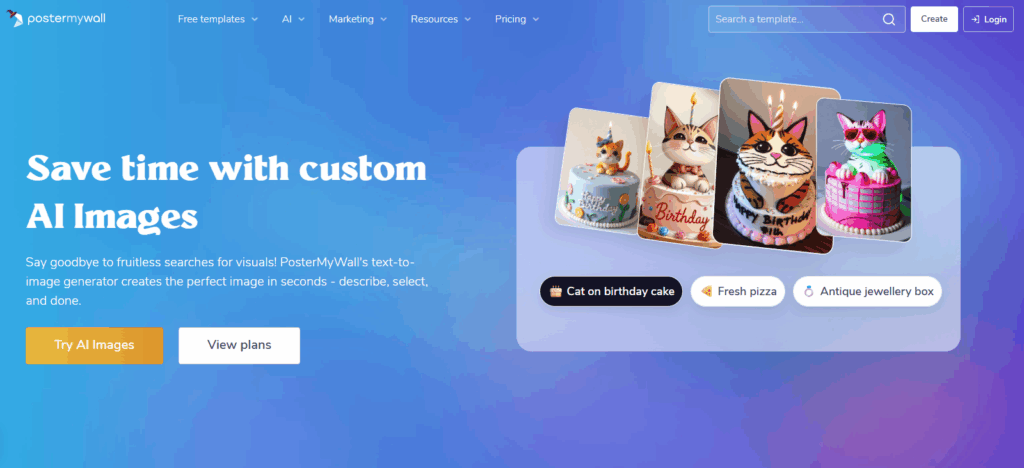Click the Try AI Images button
This screenshot has height=468, width=1024.
[x=94, y=345]
